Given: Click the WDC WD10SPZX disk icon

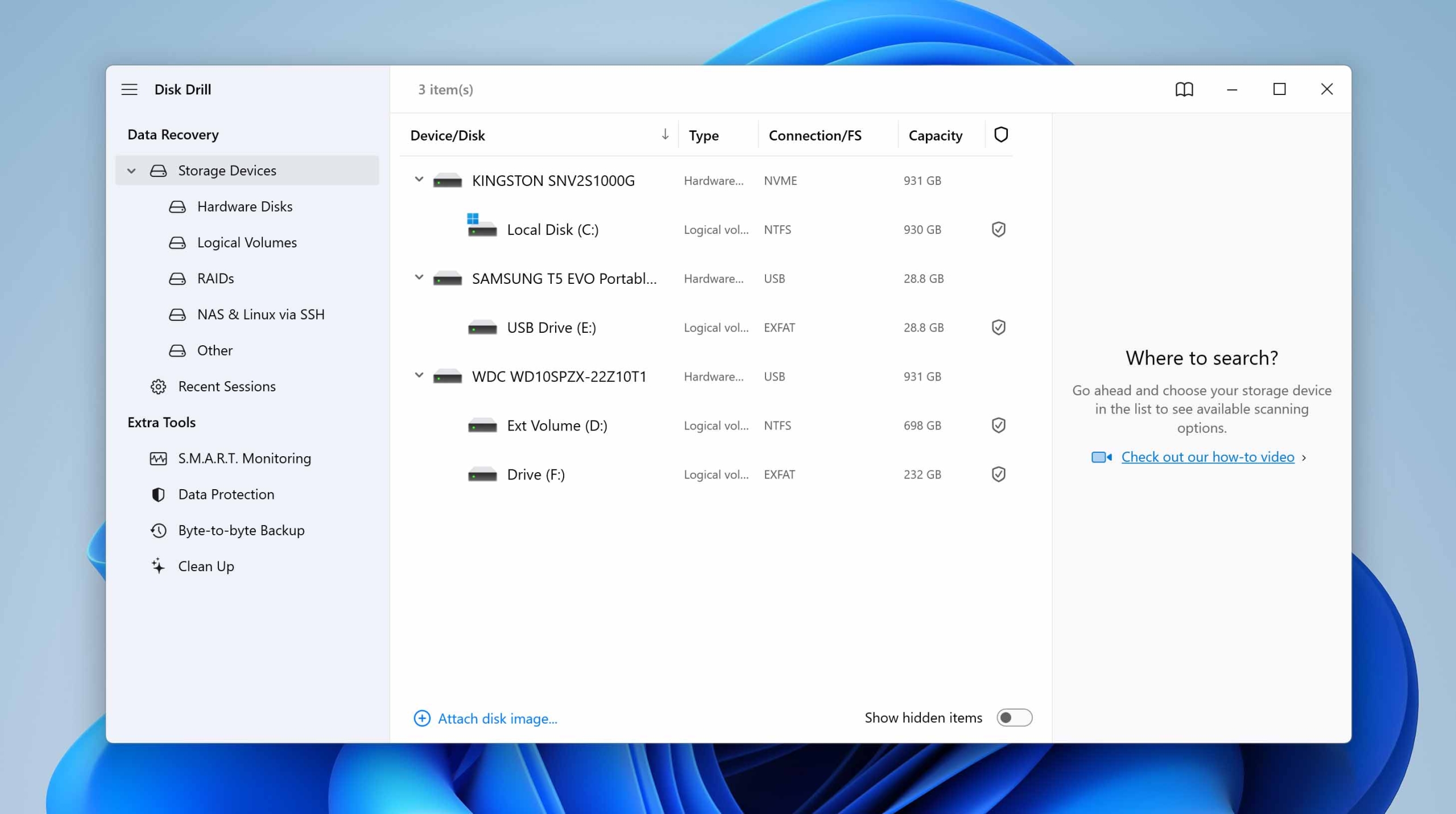Looking at the screenshot, I should pos(448,377).
